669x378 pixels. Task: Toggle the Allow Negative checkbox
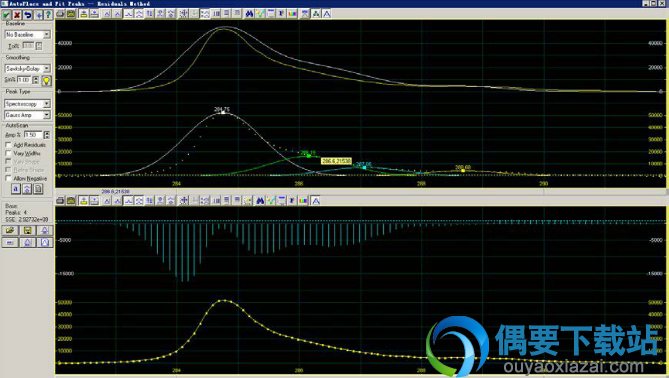tap(8, 178)
